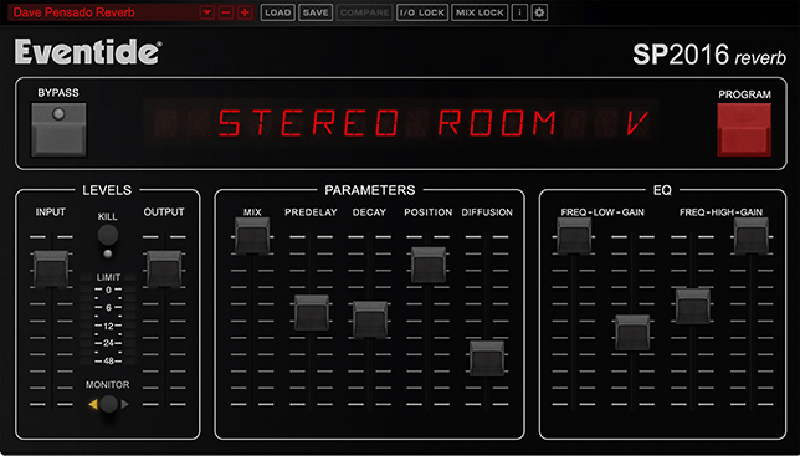Click the PREDELAY fader handle
Screen dimensions: 800x456
tap(311, 312)
